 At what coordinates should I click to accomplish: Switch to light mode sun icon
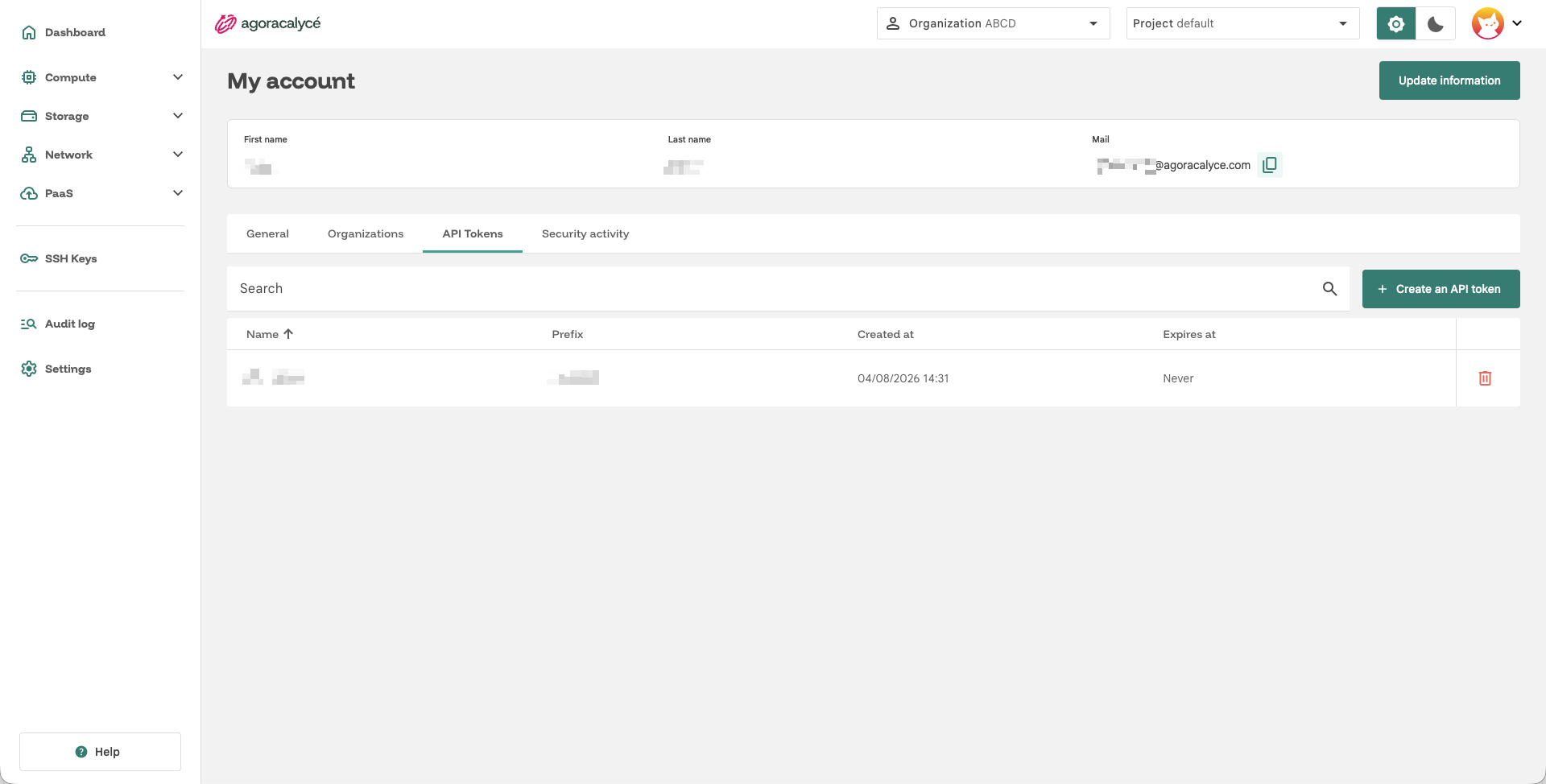1396,24
